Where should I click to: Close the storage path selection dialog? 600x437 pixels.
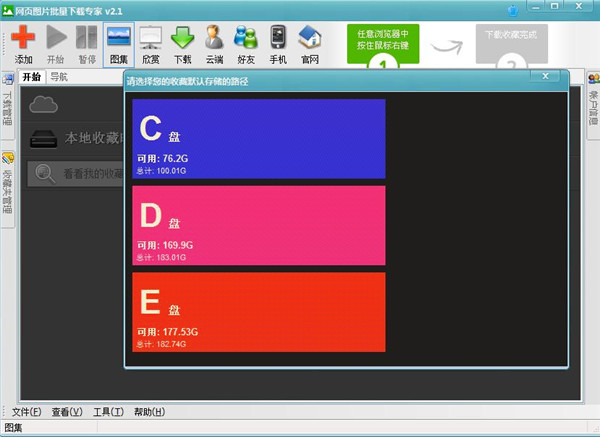tap(545, 76)
